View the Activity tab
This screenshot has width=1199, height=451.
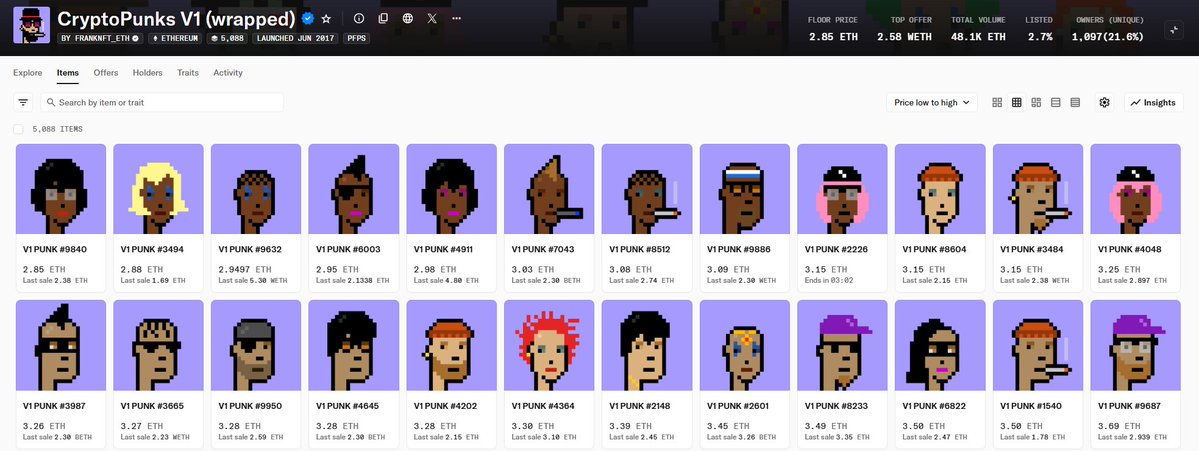[x=228, y=73]
